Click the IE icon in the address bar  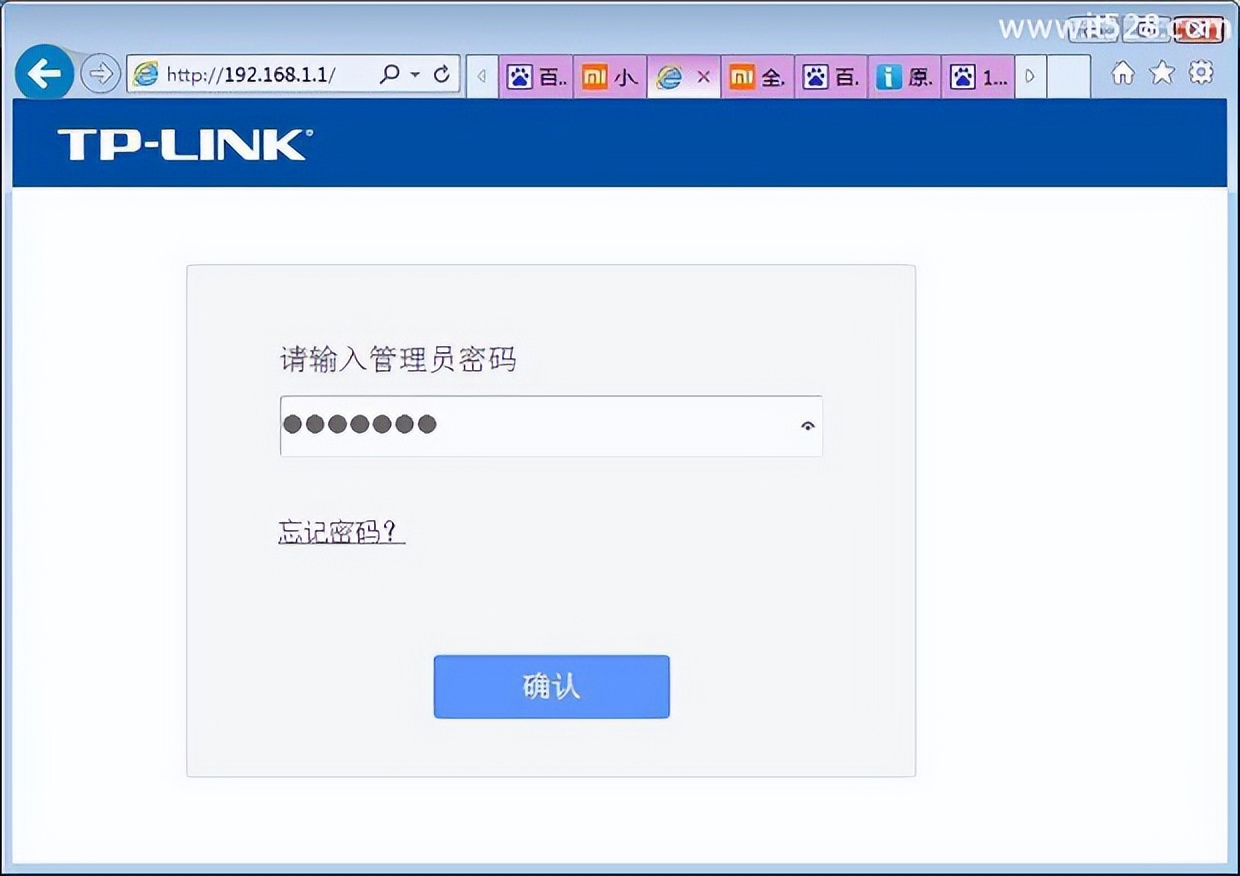point(147,74)
